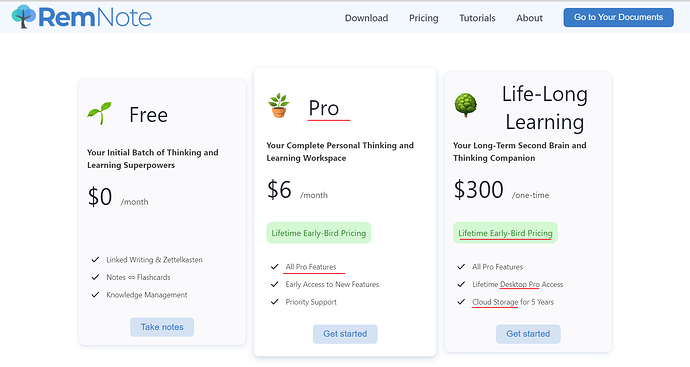Click Knowledge Management feature text
Image resolution: width=690 pixels, height=367 pixels.
pyautogui.click(x=147, y=295)
